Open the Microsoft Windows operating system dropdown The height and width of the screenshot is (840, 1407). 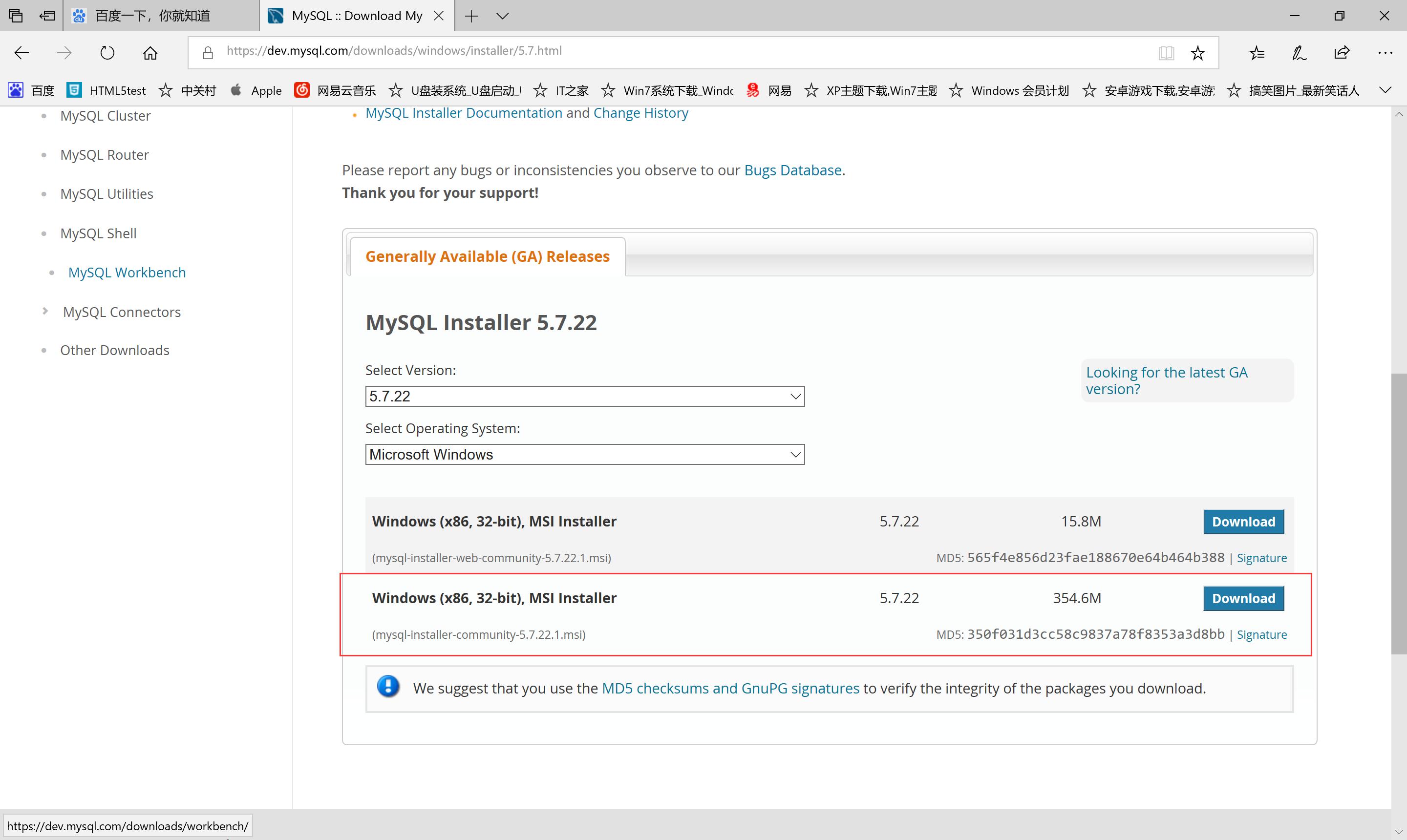[585, 455]
